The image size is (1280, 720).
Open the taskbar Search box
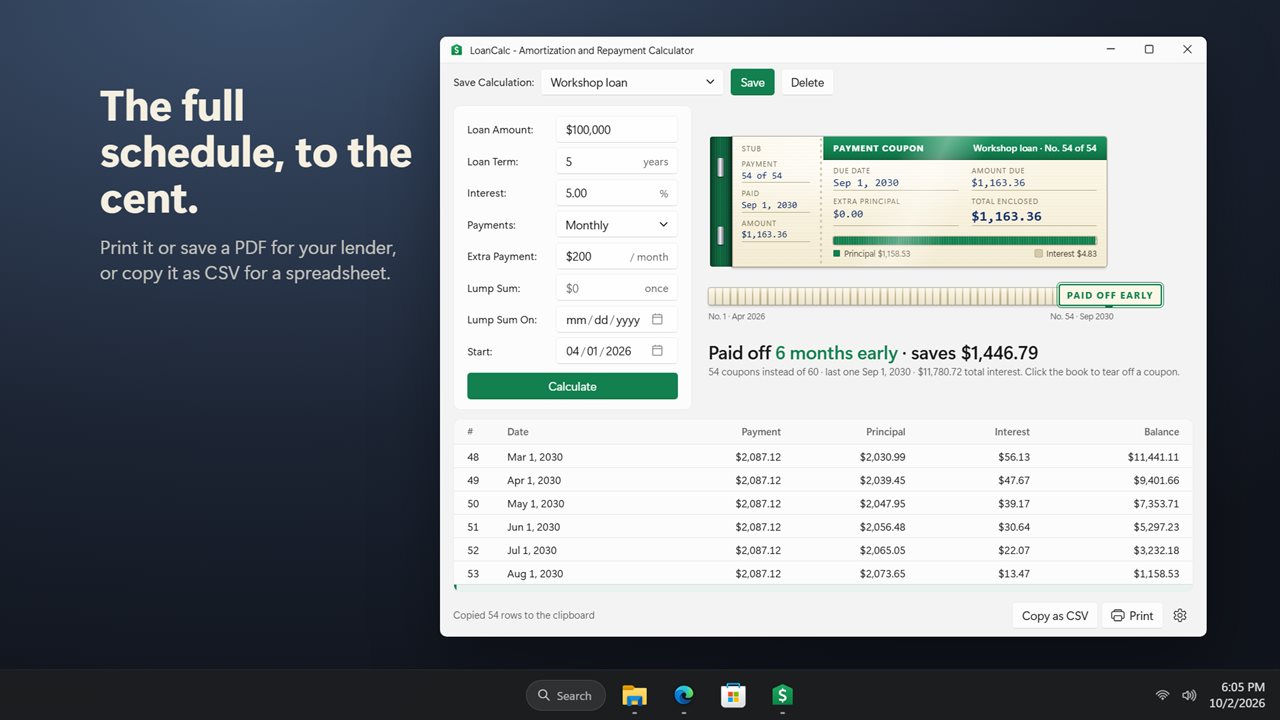click(565, 695)
